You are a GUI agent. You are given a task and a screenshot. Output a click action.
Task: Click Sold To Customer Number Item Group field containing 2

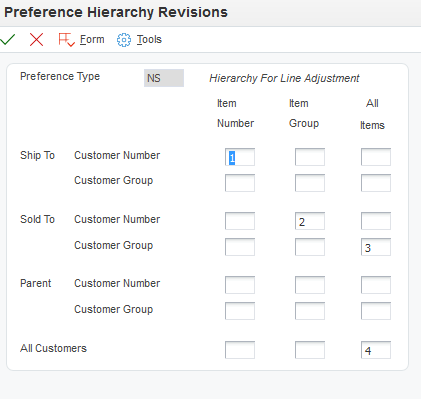pos(310,221)
